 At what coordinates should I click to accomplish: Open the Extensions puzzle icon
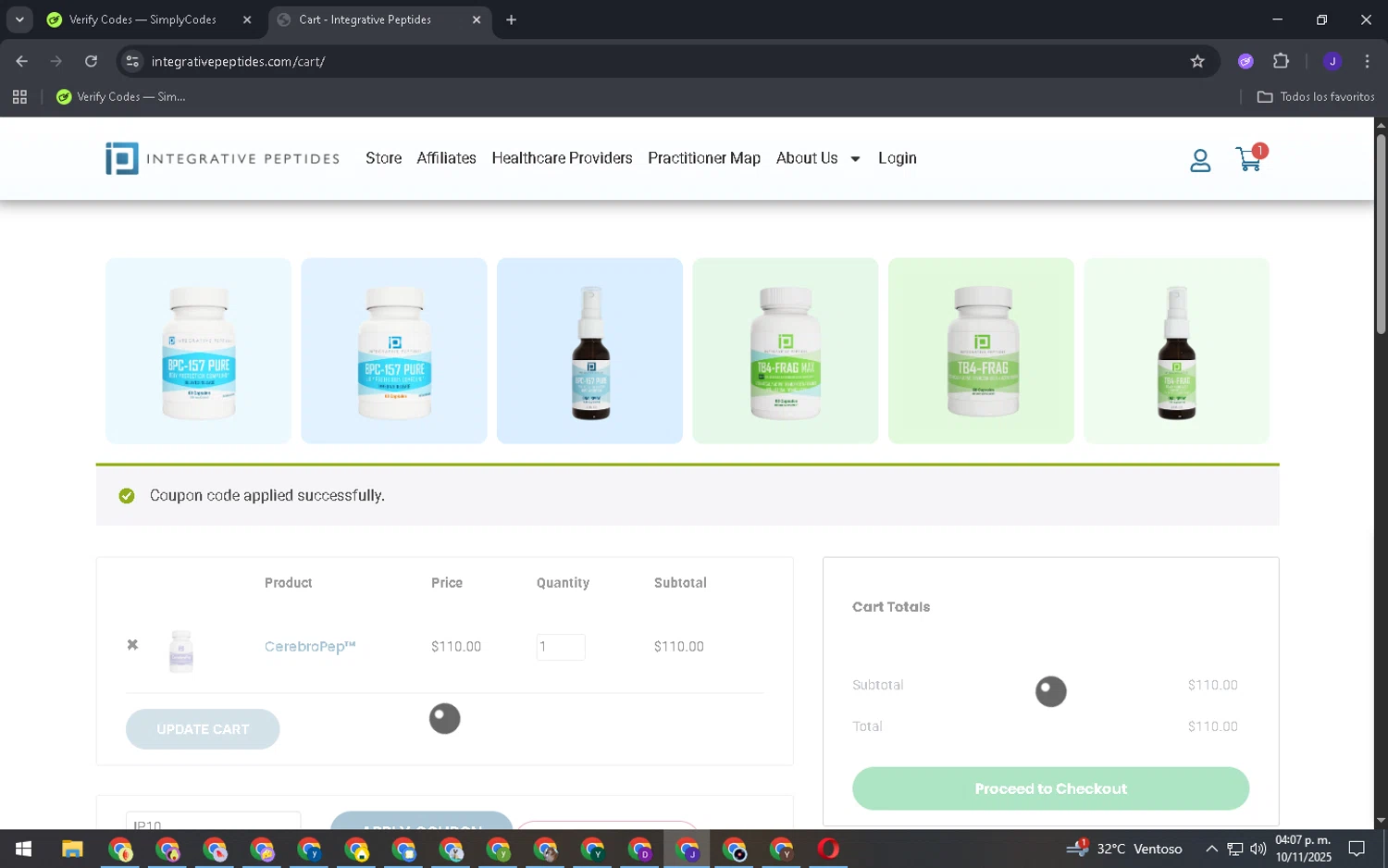1281,61
